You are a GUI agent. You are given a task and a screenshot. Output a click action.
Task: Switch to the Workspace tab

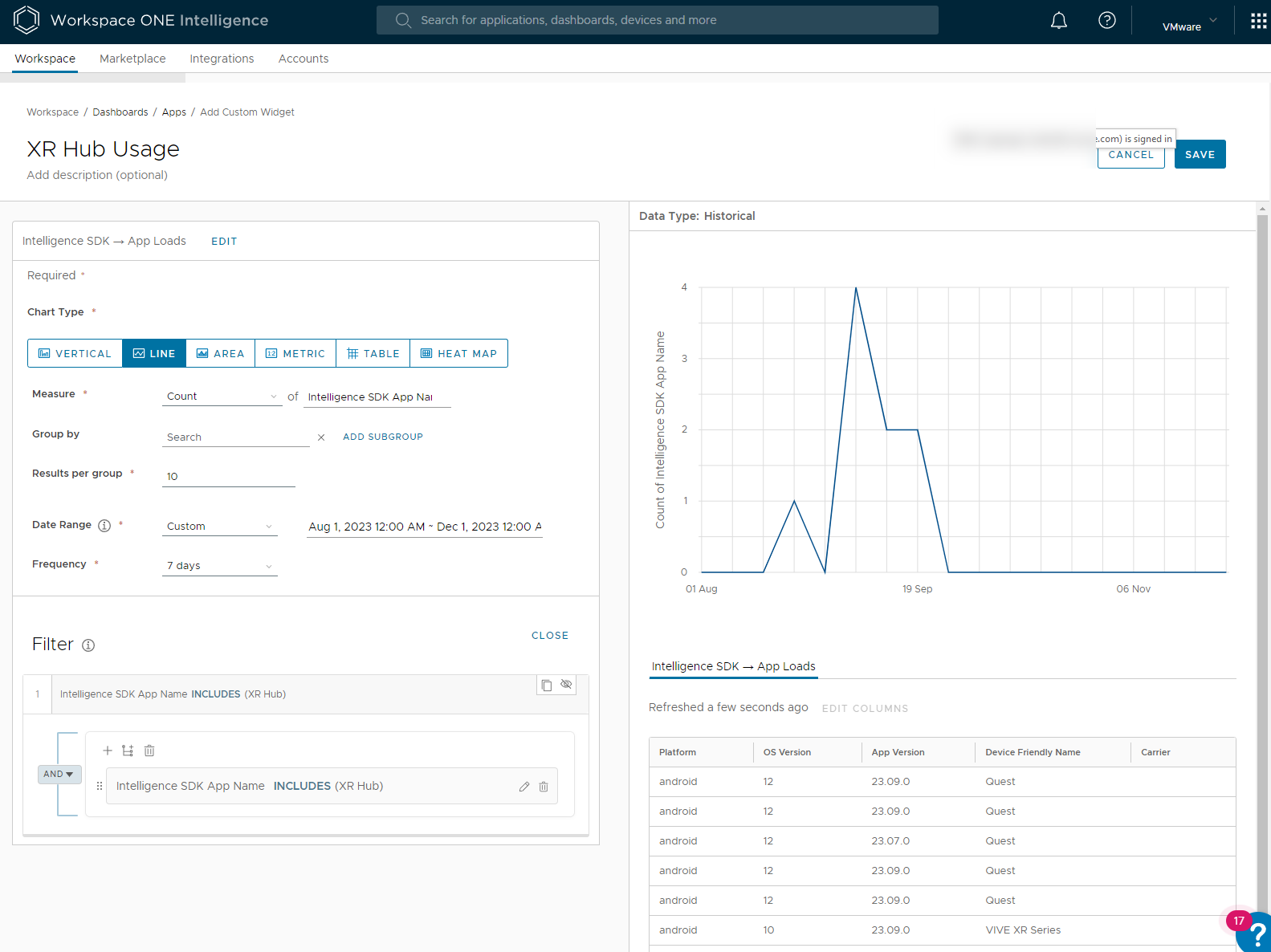(45, 59)
